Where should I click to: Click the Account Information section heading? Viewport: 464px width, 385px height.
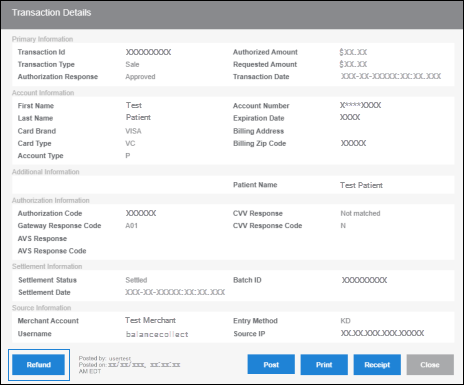click(43, 93)
